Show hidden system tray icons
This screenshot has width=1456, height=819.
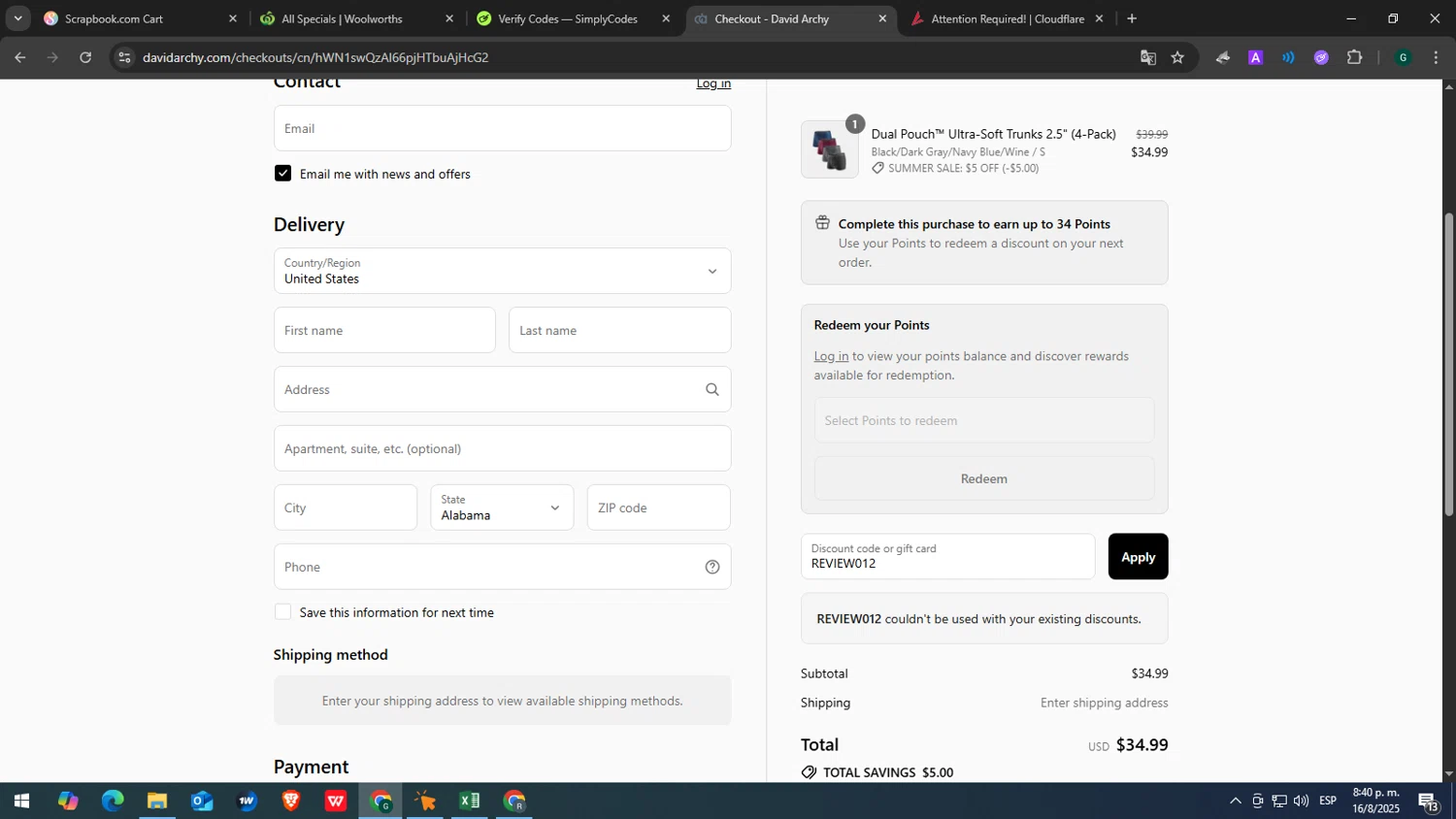click(1235, 801)
